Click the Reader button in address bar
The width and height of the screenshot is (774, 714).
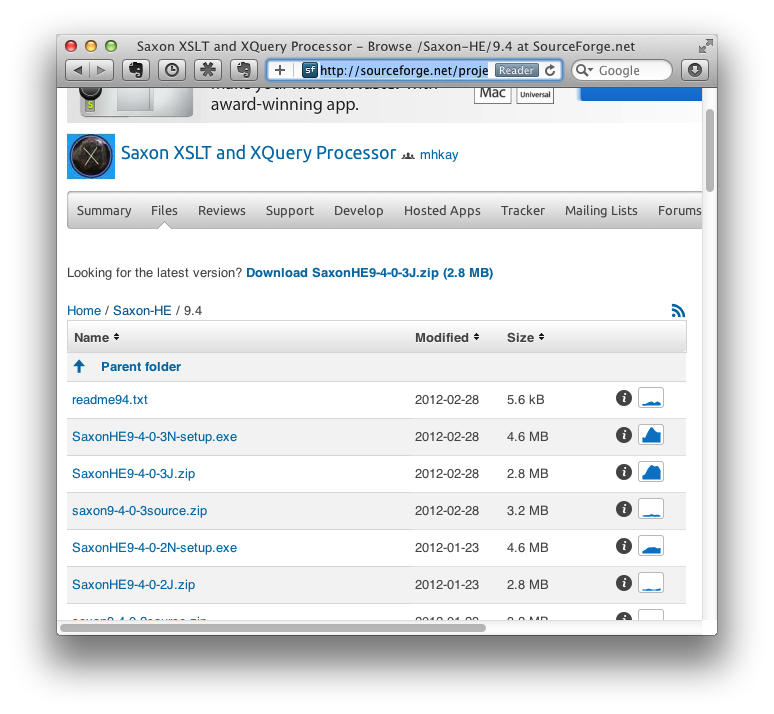[x=516, y=70]
